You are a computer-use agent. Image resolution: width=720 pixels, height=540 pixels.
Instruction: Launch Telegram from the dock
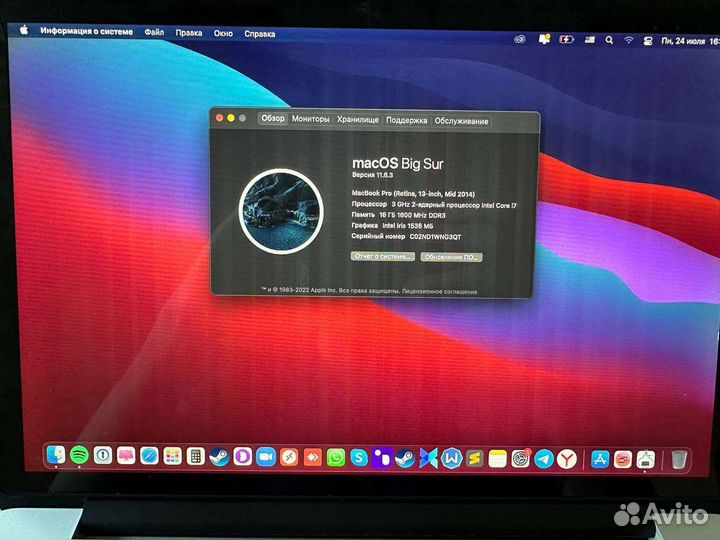[x=544, y=459]
